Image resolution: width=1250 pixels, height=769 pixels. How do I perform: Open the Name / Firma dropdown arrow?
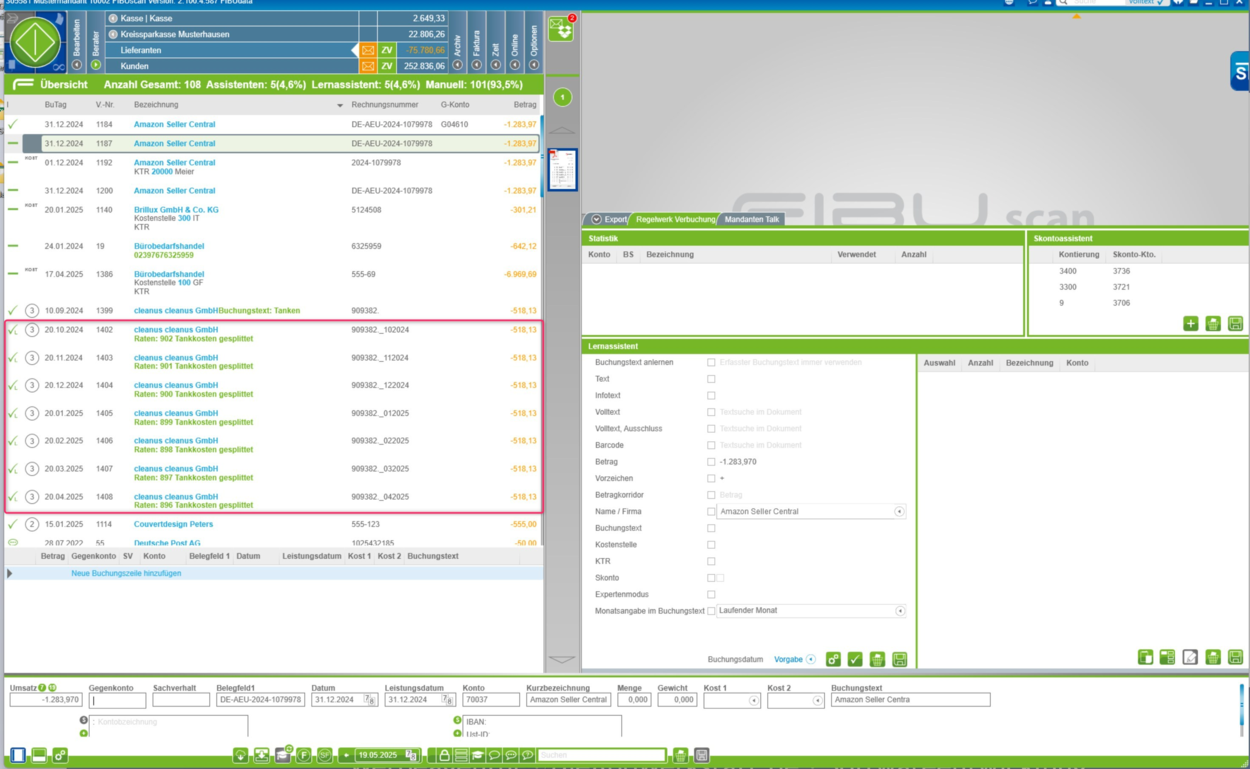[x=899, y=511]
